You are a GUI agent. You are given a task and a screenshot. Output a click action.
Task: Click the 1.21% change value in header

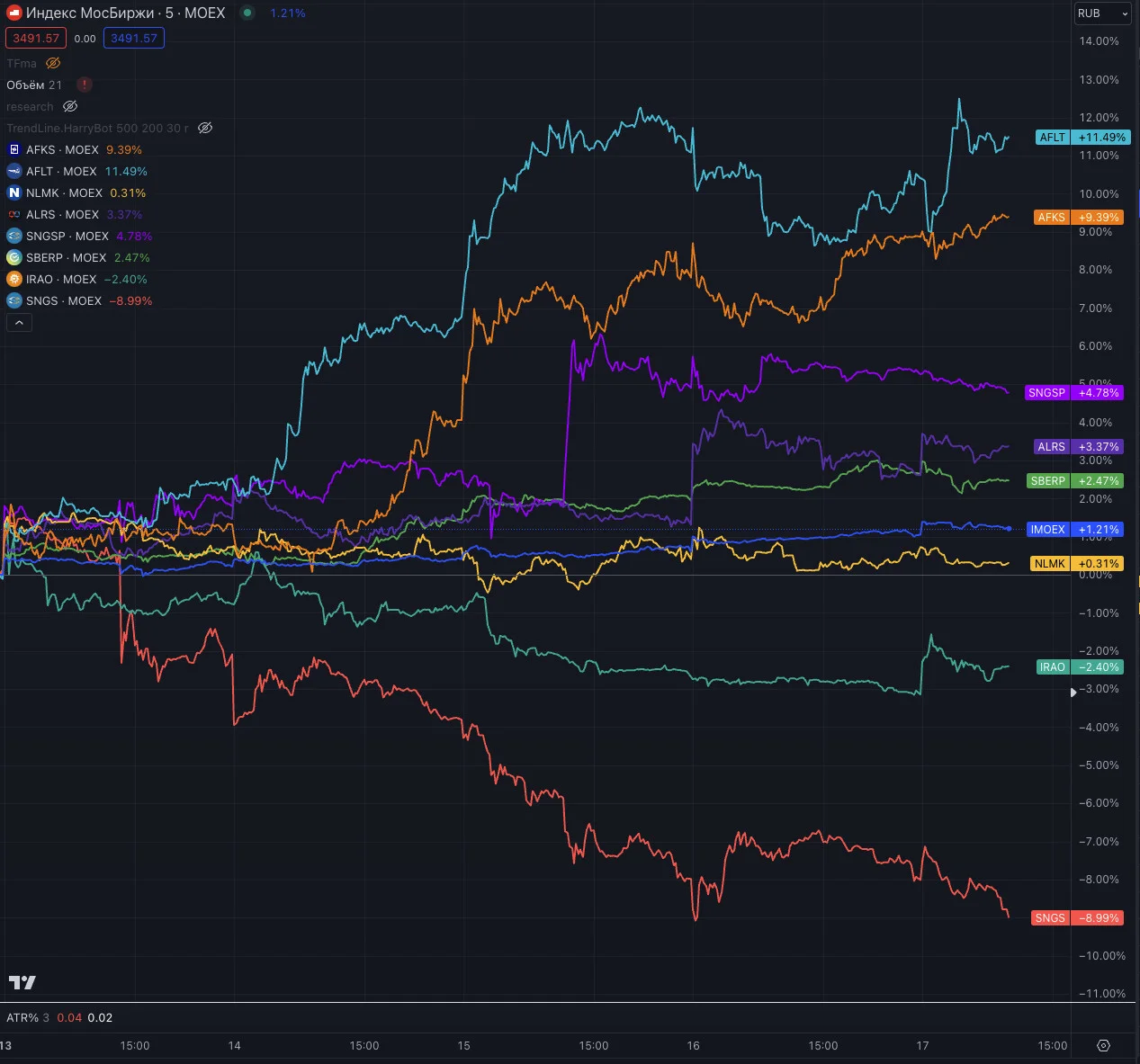click(x=288, y=13)
